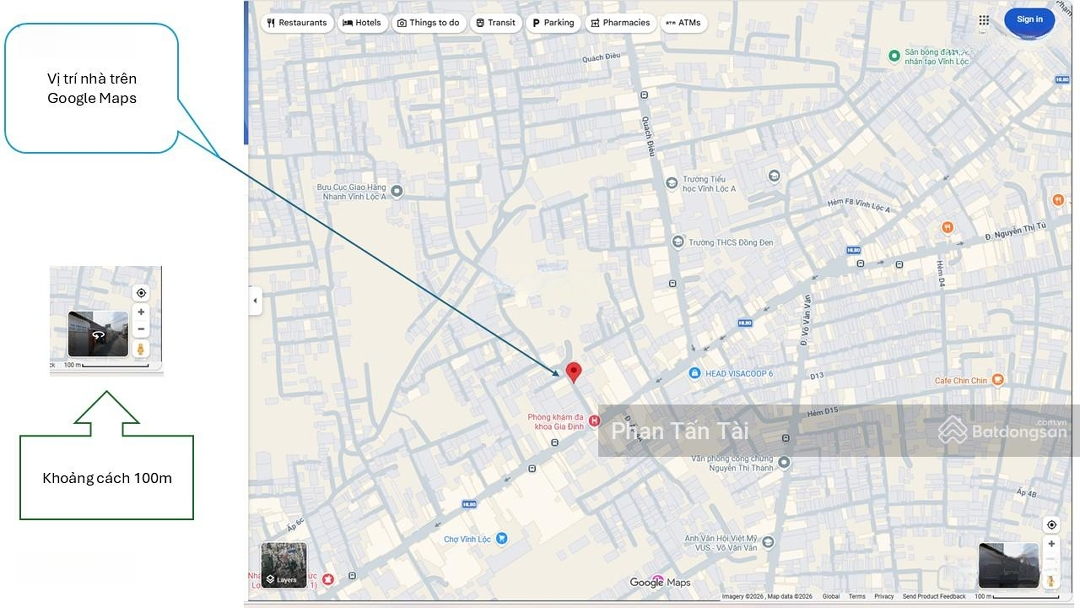
Task: Select the Things to do chip
Action: (x=428, y=23)
